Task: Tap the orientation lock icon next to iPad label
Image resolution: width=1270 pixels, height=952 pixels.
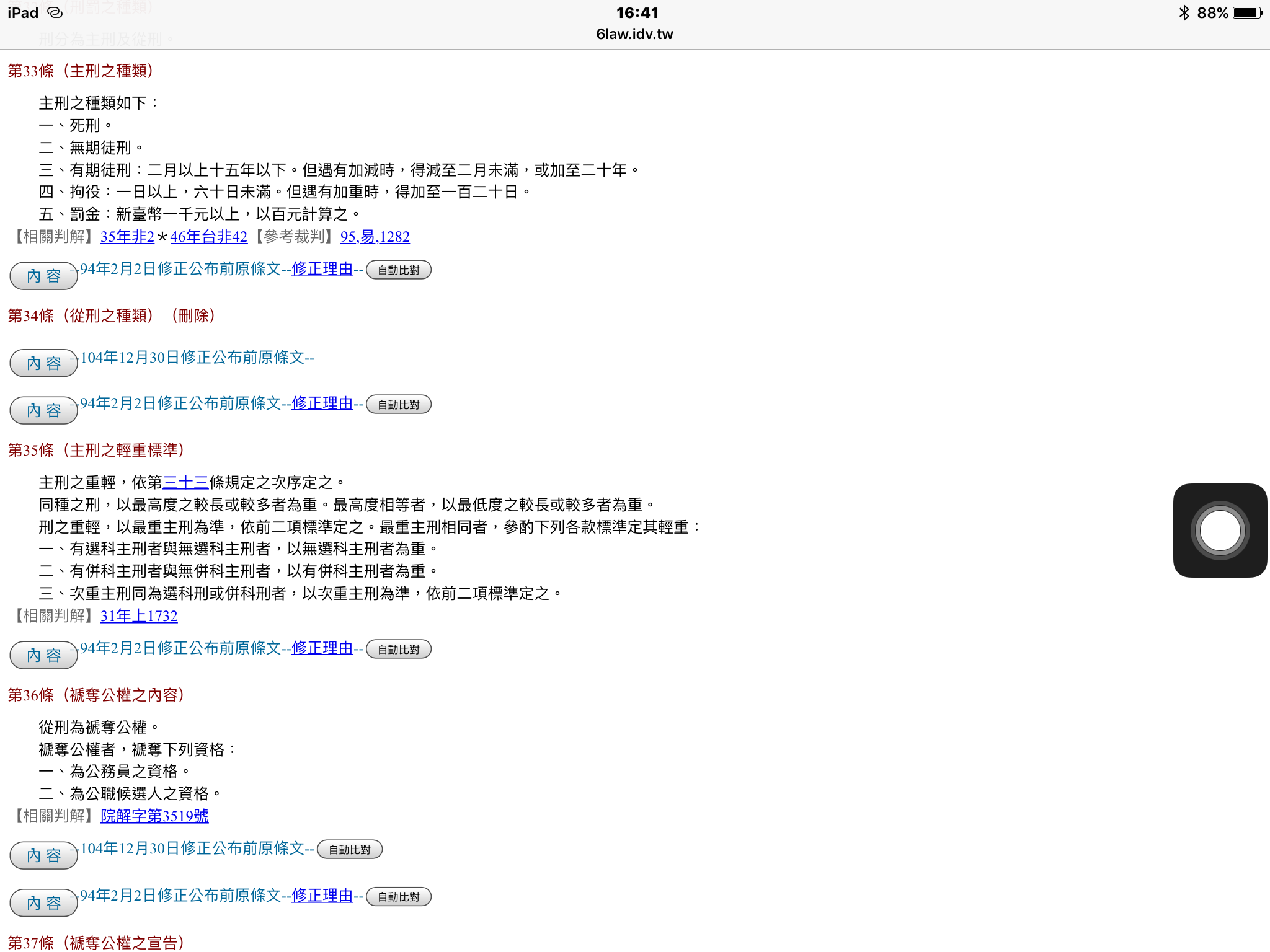Action: click(x=55, y=12)
